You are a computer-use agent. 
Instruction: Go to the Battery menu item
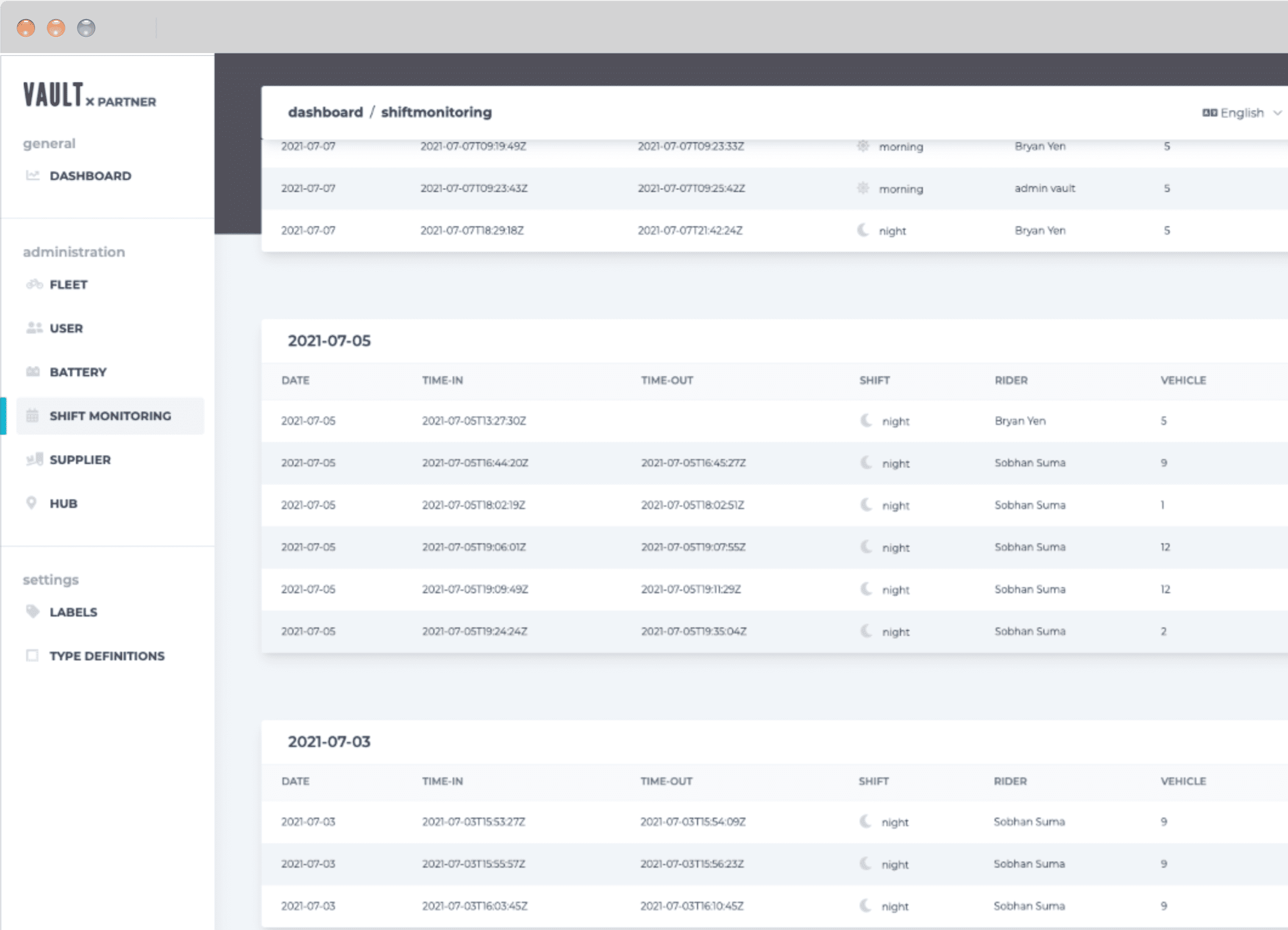pyautogui.click(x=78, y=372)
